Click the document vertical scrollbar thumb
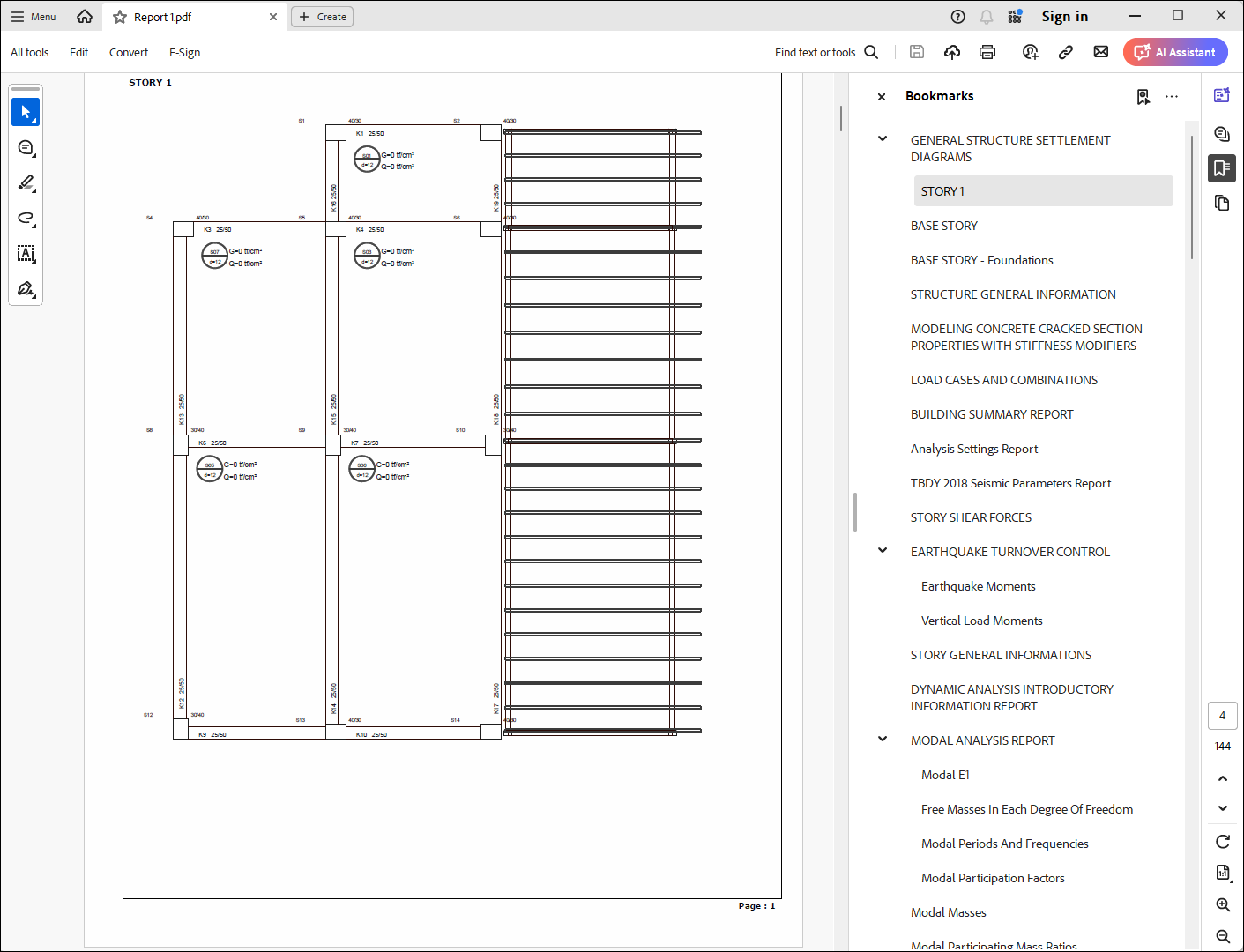The width and height of the screenshot is (1244, 952). point(841,118)
